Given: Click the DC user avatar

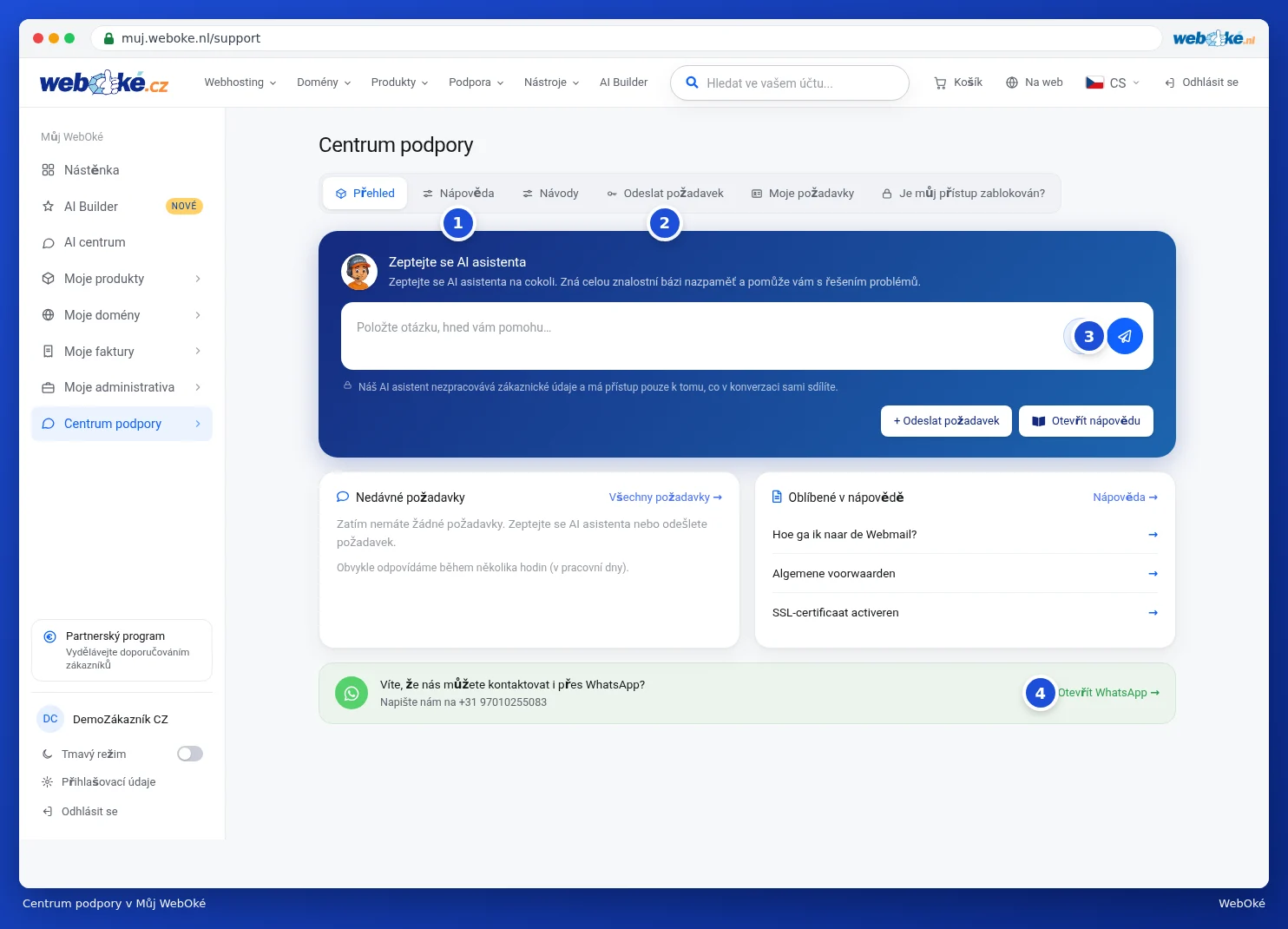Looking at the screenshot, I should (50, 719).
